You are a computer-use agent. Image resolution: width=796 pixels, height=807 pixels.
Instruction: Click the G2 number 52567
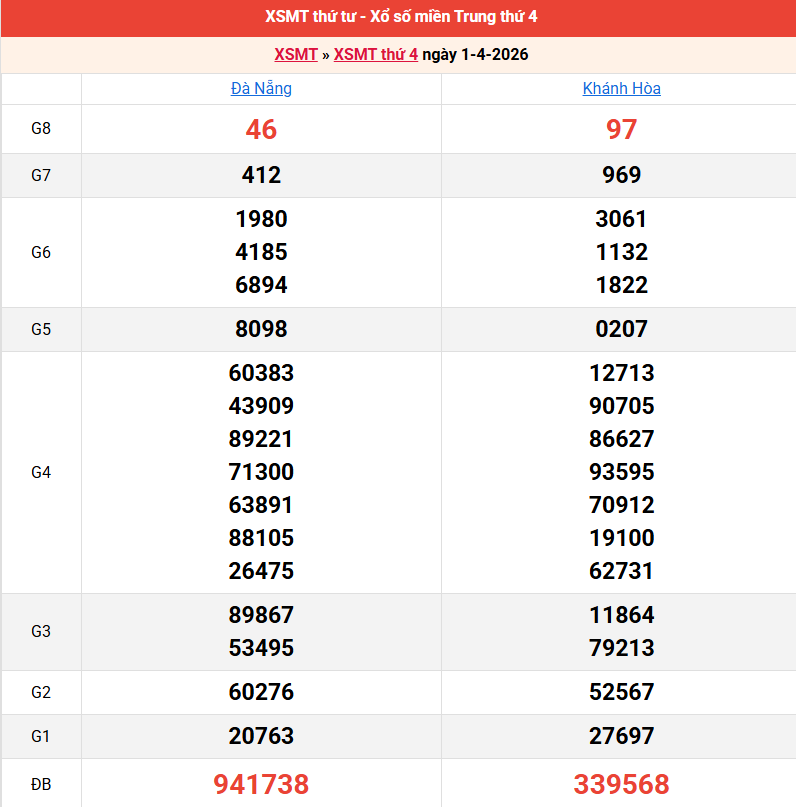(621, 692)
